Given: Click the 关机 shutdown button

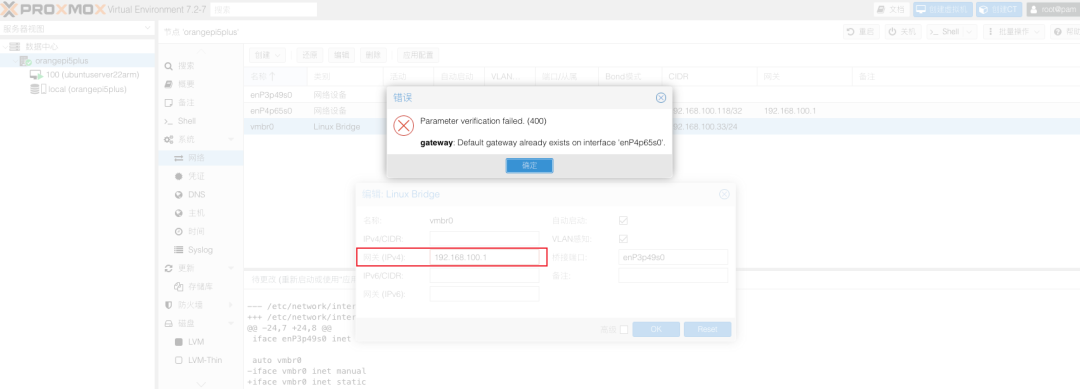Looking at the screenshot, I should (x=902, y=32).
